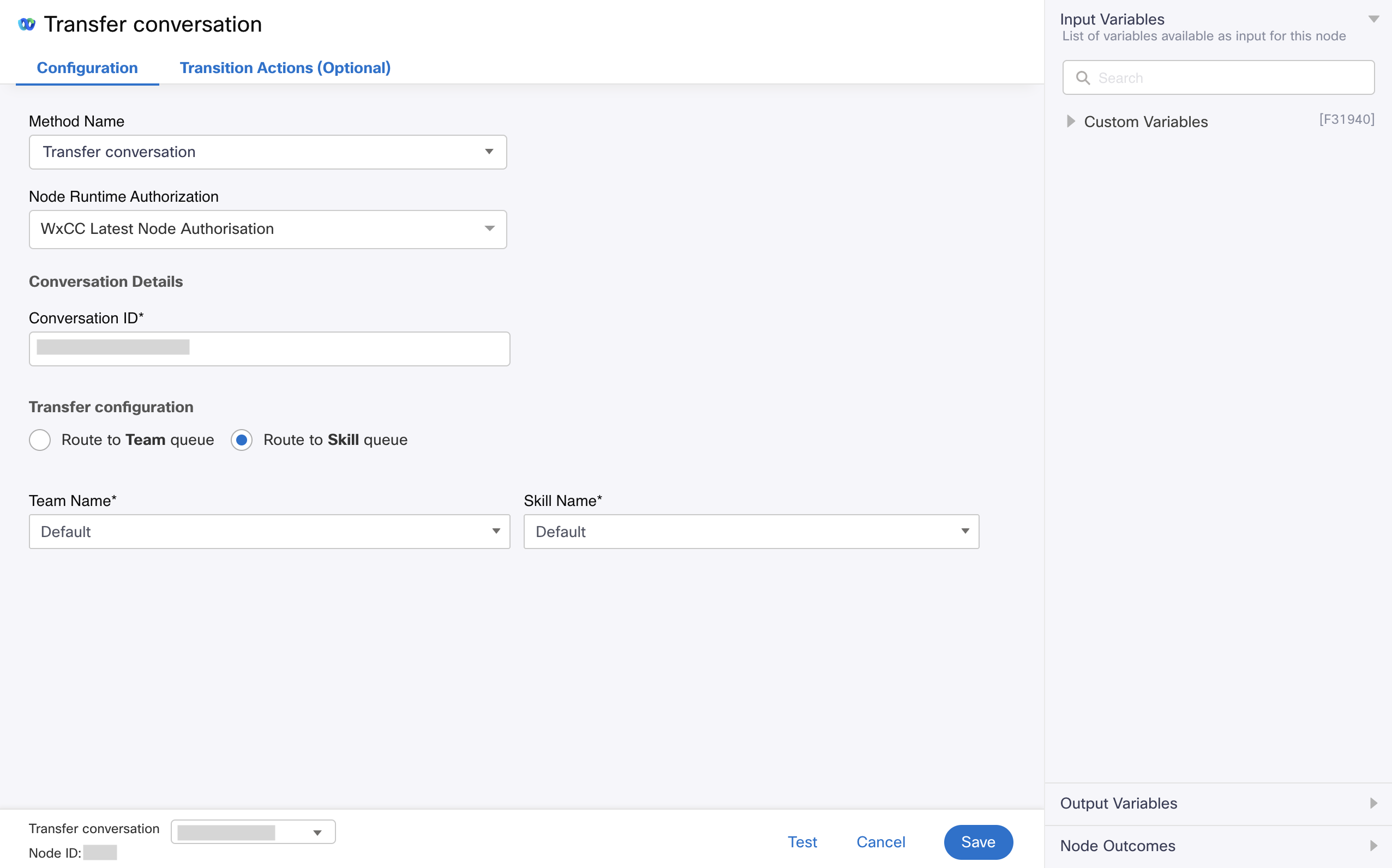Open Node Runtime Authorization dropdown
The height and width of the screenshot is (868, 1392).
[268, 229]
